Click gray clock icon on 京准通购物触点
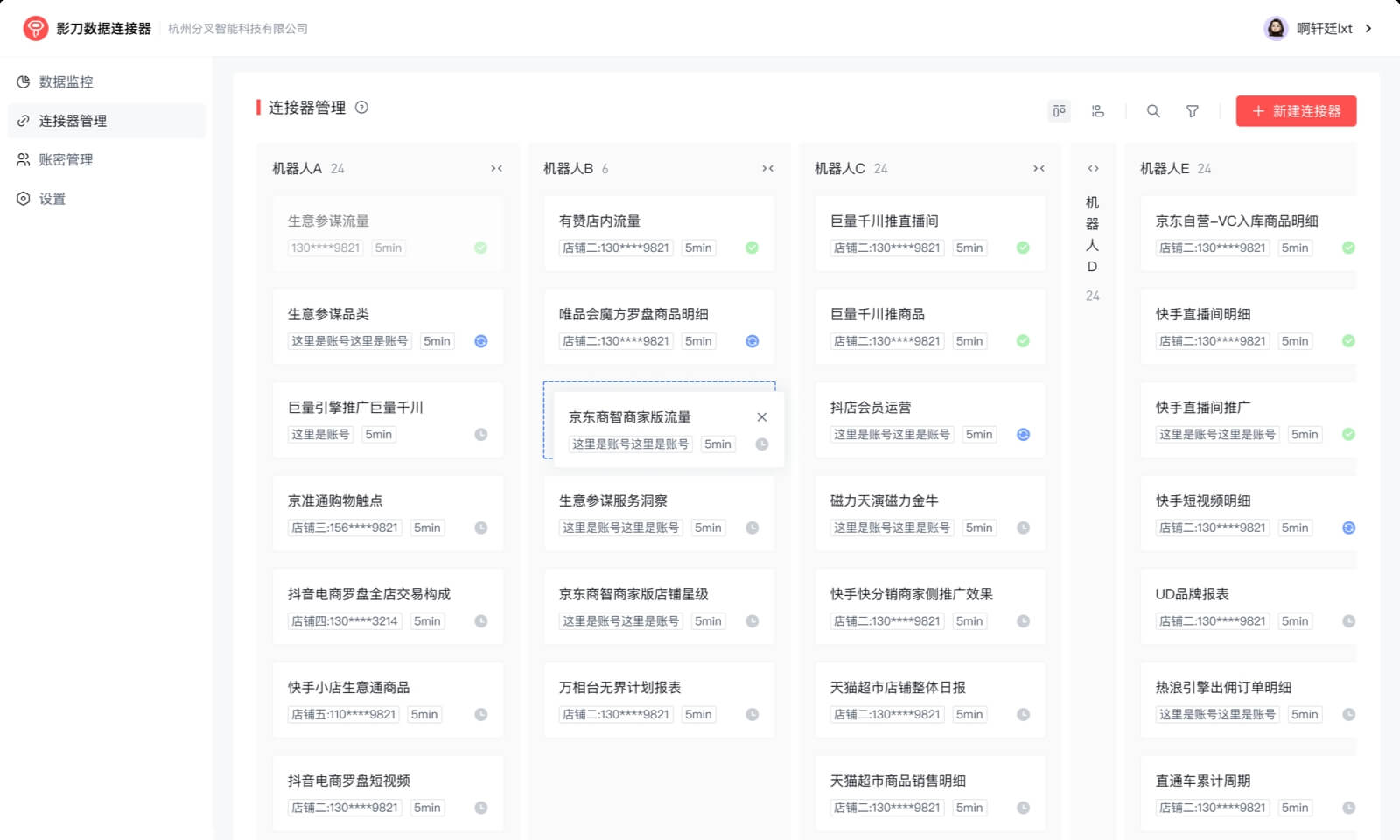Image resolution: width=1400 pixels, height=840 pixels. (x=480, y=528)
